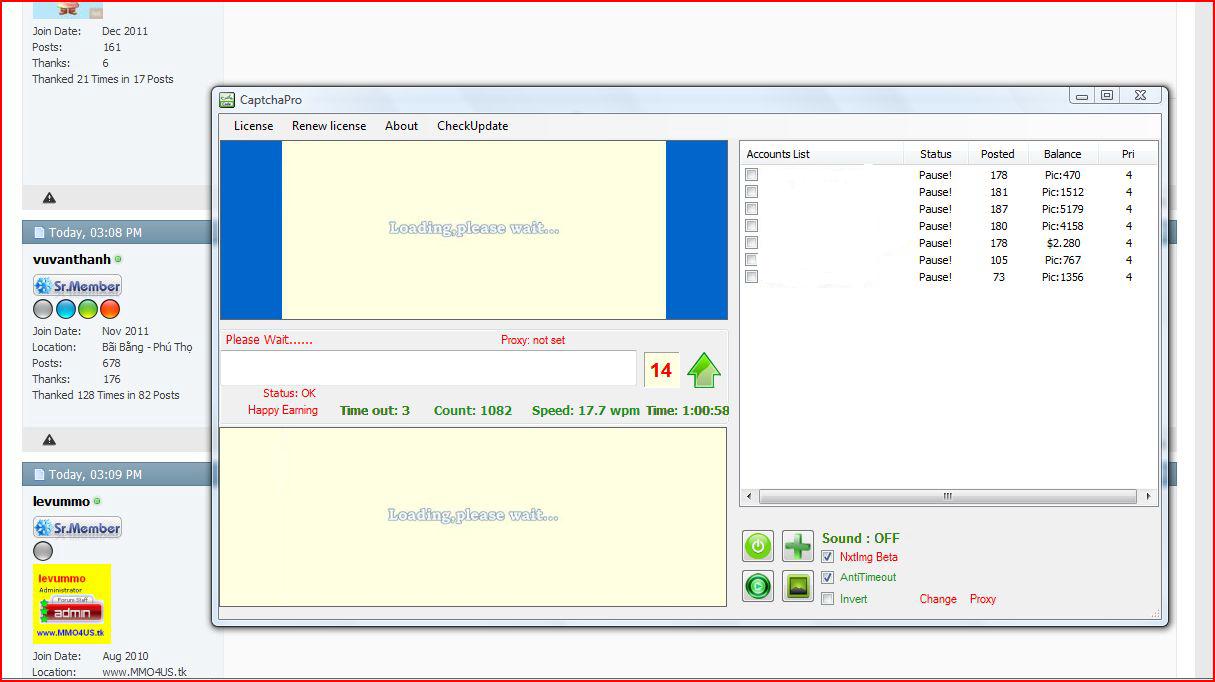The width and height of the screenshot is (1215, 682).
Task: Tick the checkbox in the Pic:1512 row
Action: (751, 192)
